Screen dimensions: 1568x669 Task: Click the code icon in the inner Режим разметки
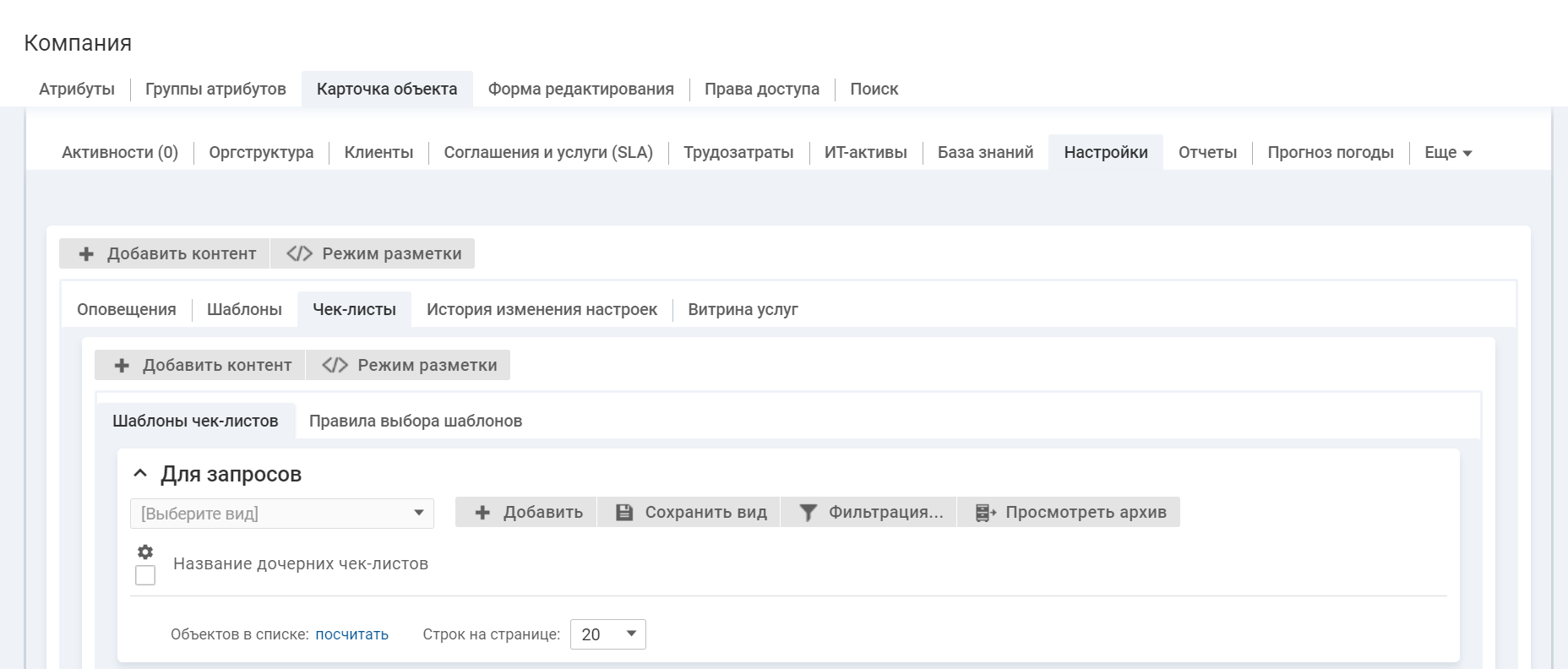tap(335, 365)
